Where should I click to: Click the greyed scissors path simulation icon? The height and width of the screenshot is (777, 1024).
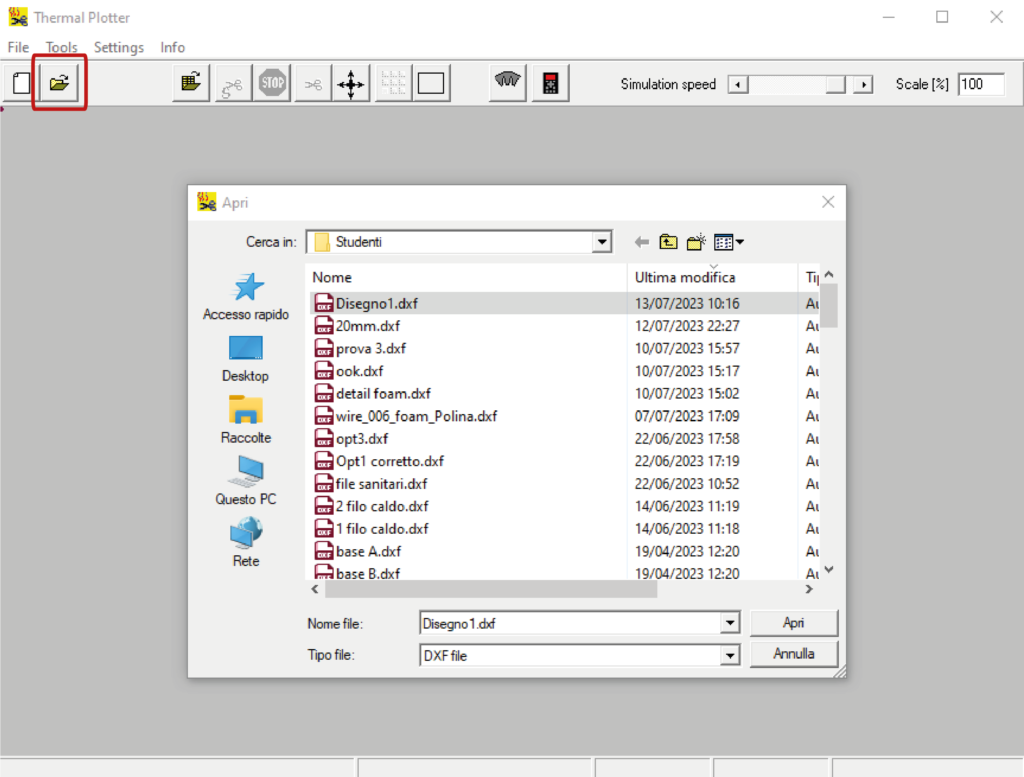point(232,83)
